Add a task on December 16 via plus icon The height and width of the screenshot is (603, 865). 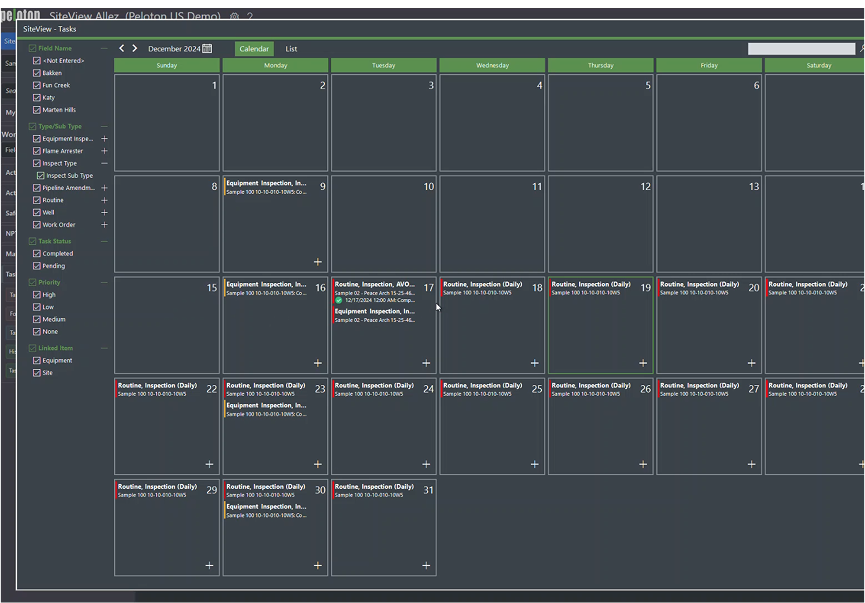click(x=317, y=363)
